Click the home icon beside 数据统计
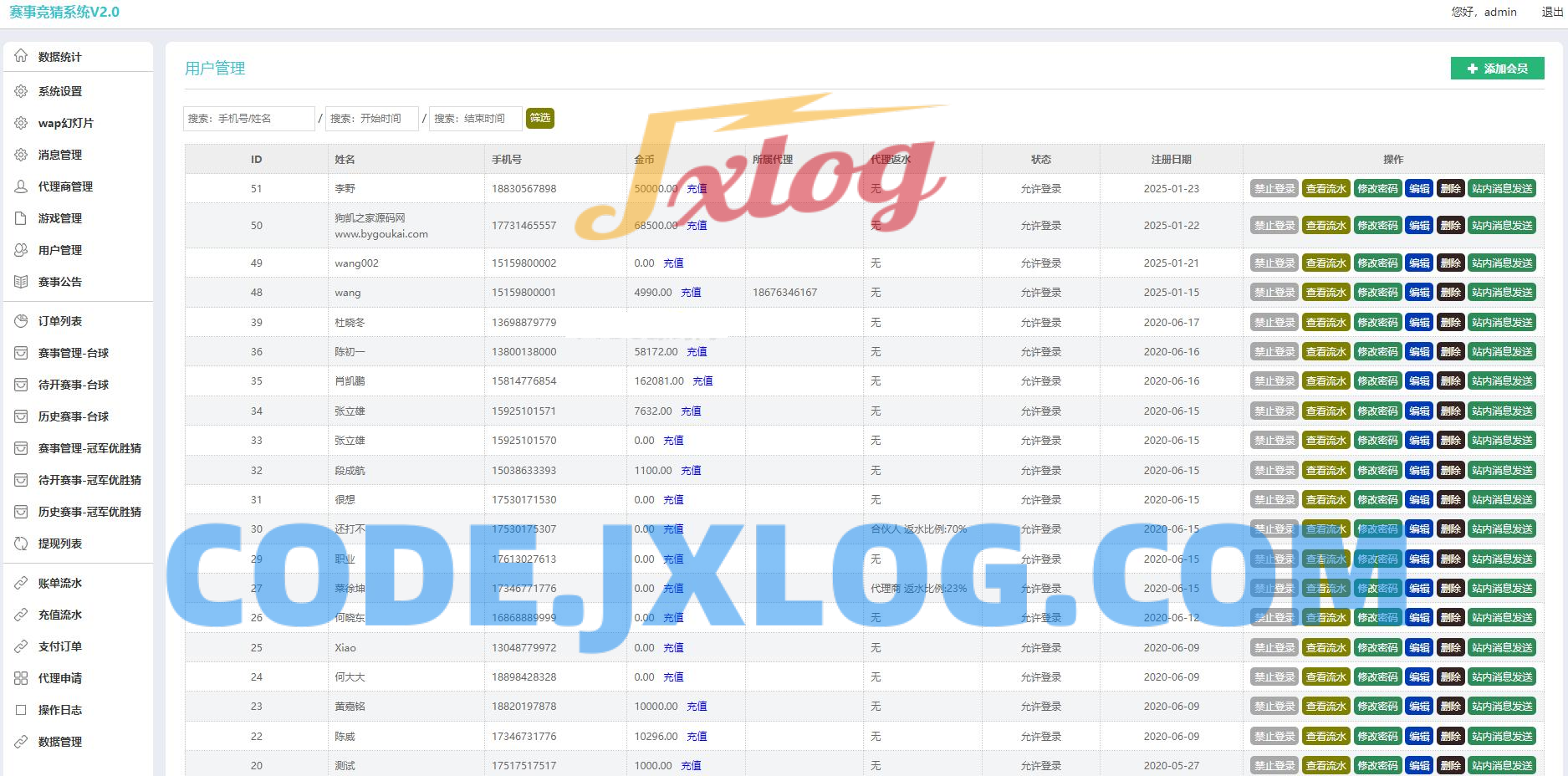Image resolution: width=1568 pixels, height=776 pixels. (21, 56)
